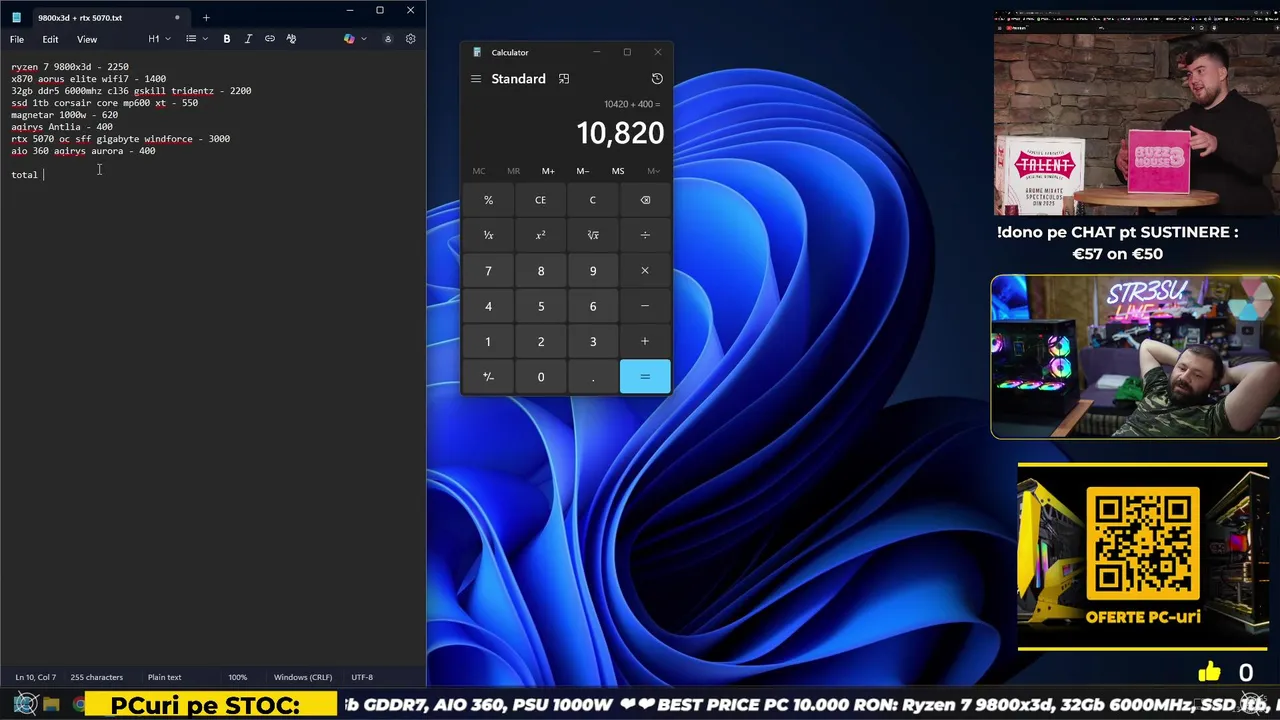Viewport: 1280px width, 720px height.
Task: Click the C clear key
Action: (593, 200)
